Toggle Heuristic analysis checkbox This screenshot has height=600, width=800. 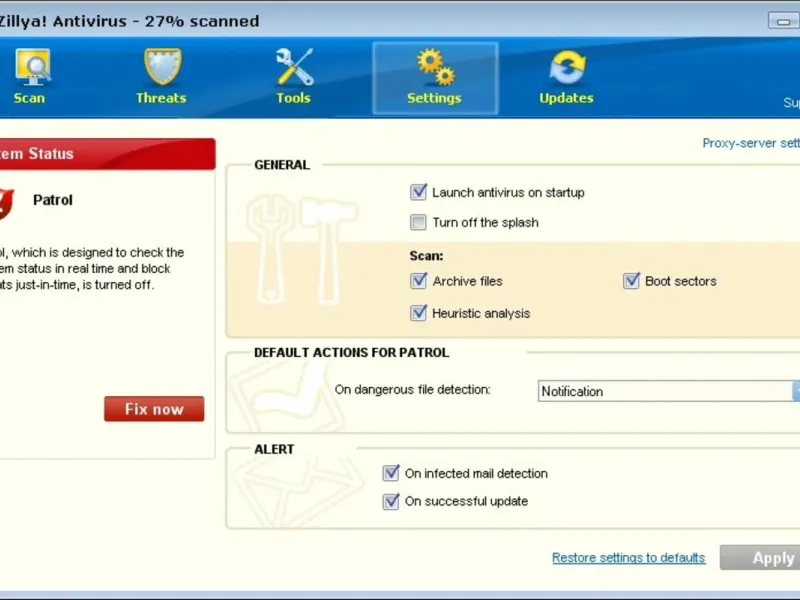pyautogui.click(x=418, y=313)
